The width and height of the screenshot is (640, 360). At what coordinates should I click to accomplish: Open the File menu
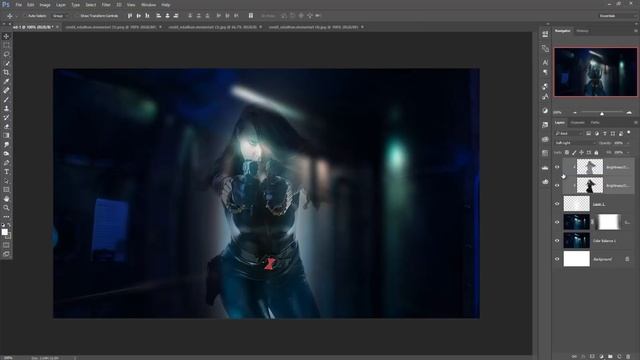coord(19,5)
